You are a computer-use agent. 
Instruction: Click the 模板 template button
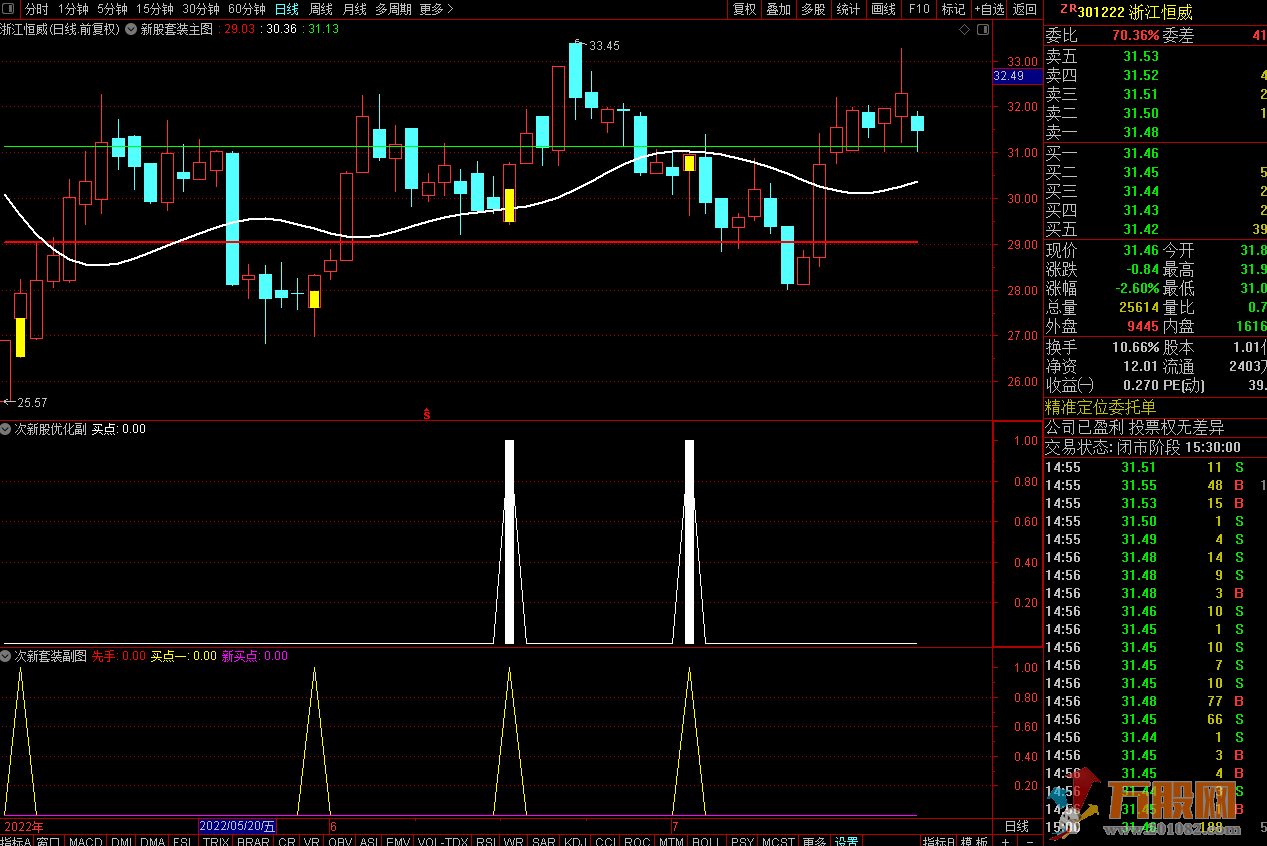coord(974,841)
